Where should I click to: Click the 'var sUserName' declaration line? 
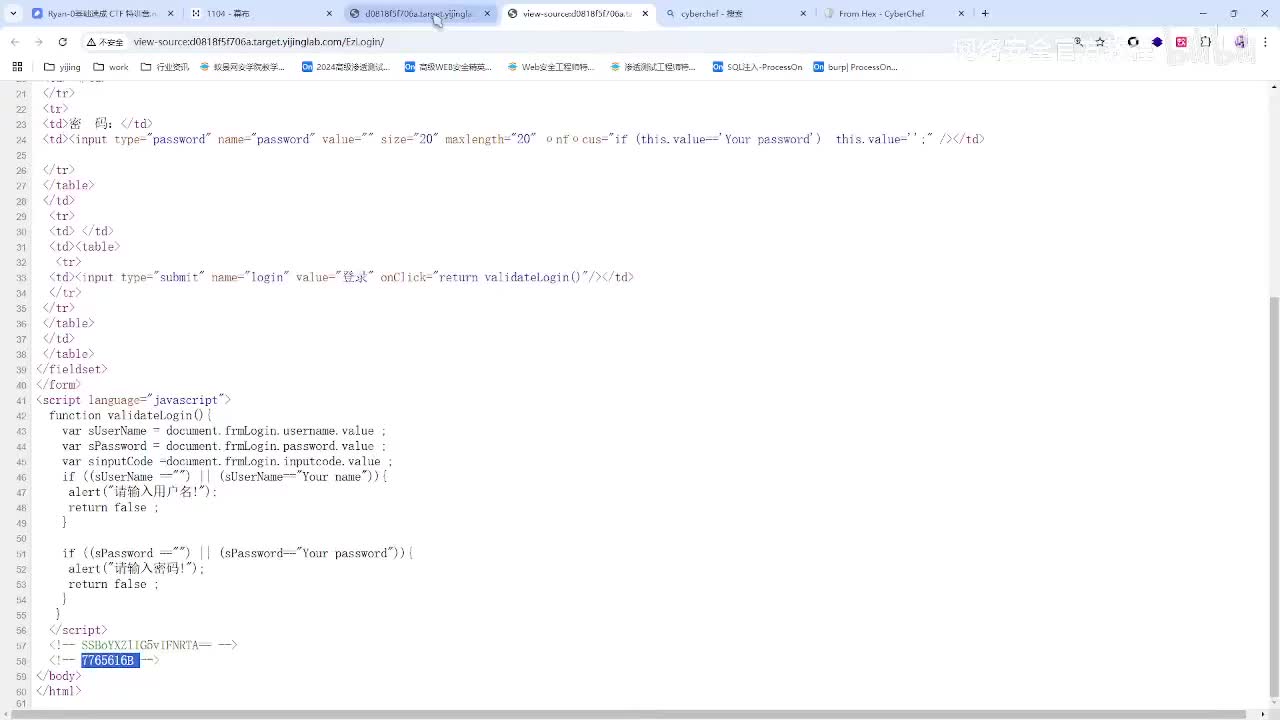click(x=223, y=431)
